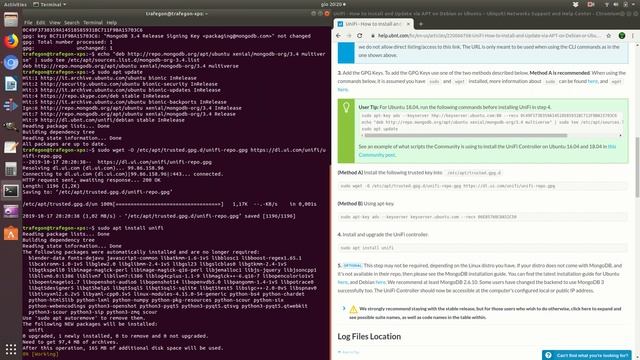Screen dimensions: 640x360
Task: Open the text editor notepad dock icon
Action: 11,147
